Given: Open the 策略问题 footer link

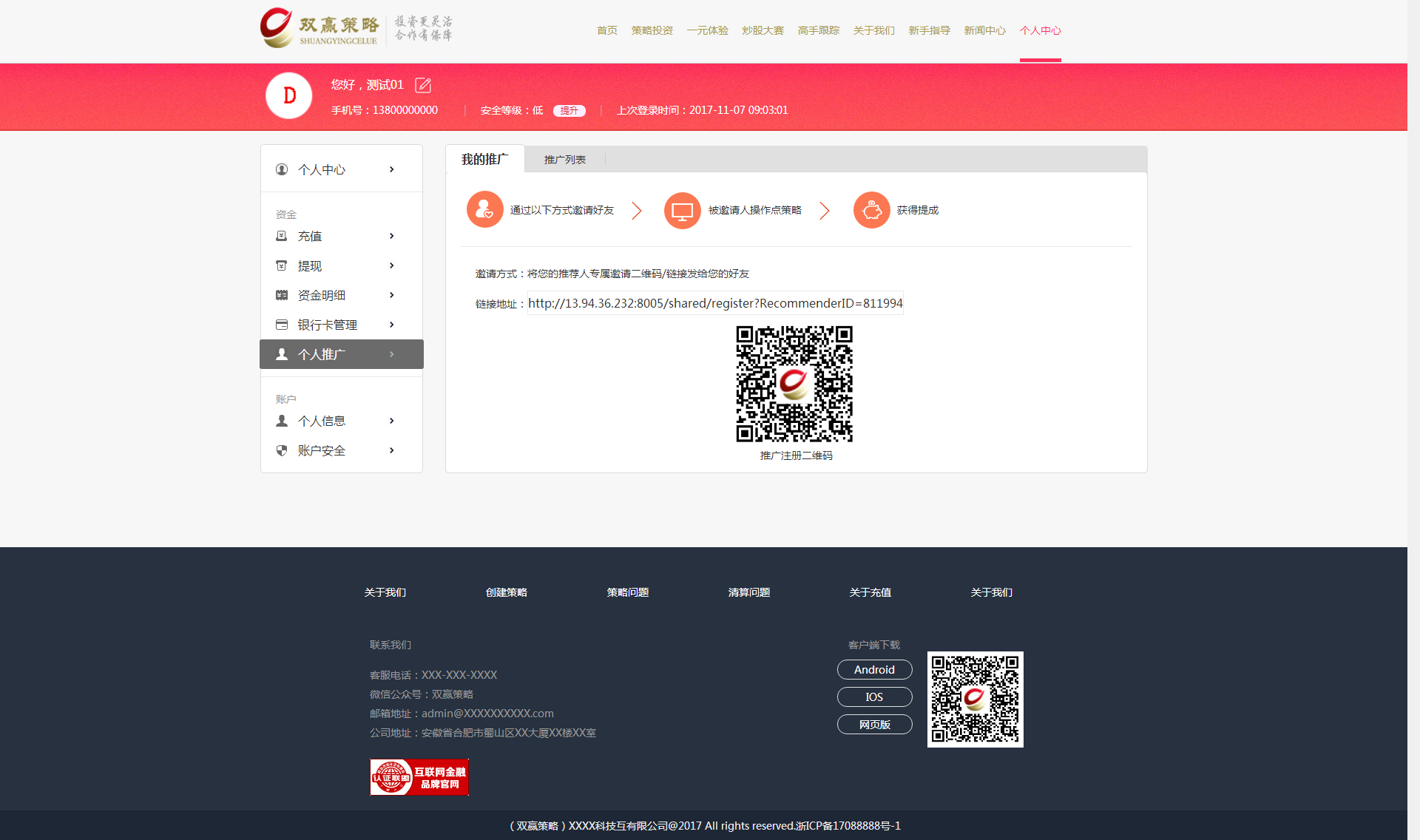Looking at the screenshot, I should tap(628, 592).
